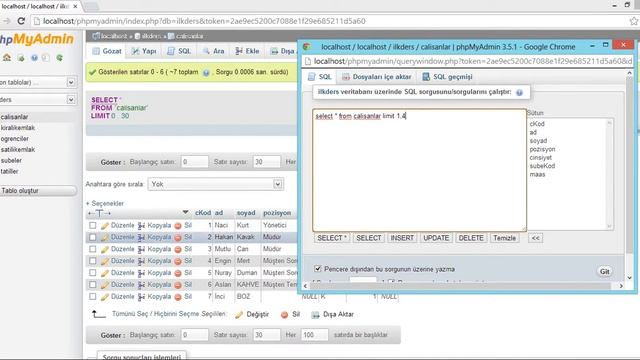This screenshot has height=360, width=640.
Task: Switch to 'SQL geçmişi' tab in query window
Action: 447,77
